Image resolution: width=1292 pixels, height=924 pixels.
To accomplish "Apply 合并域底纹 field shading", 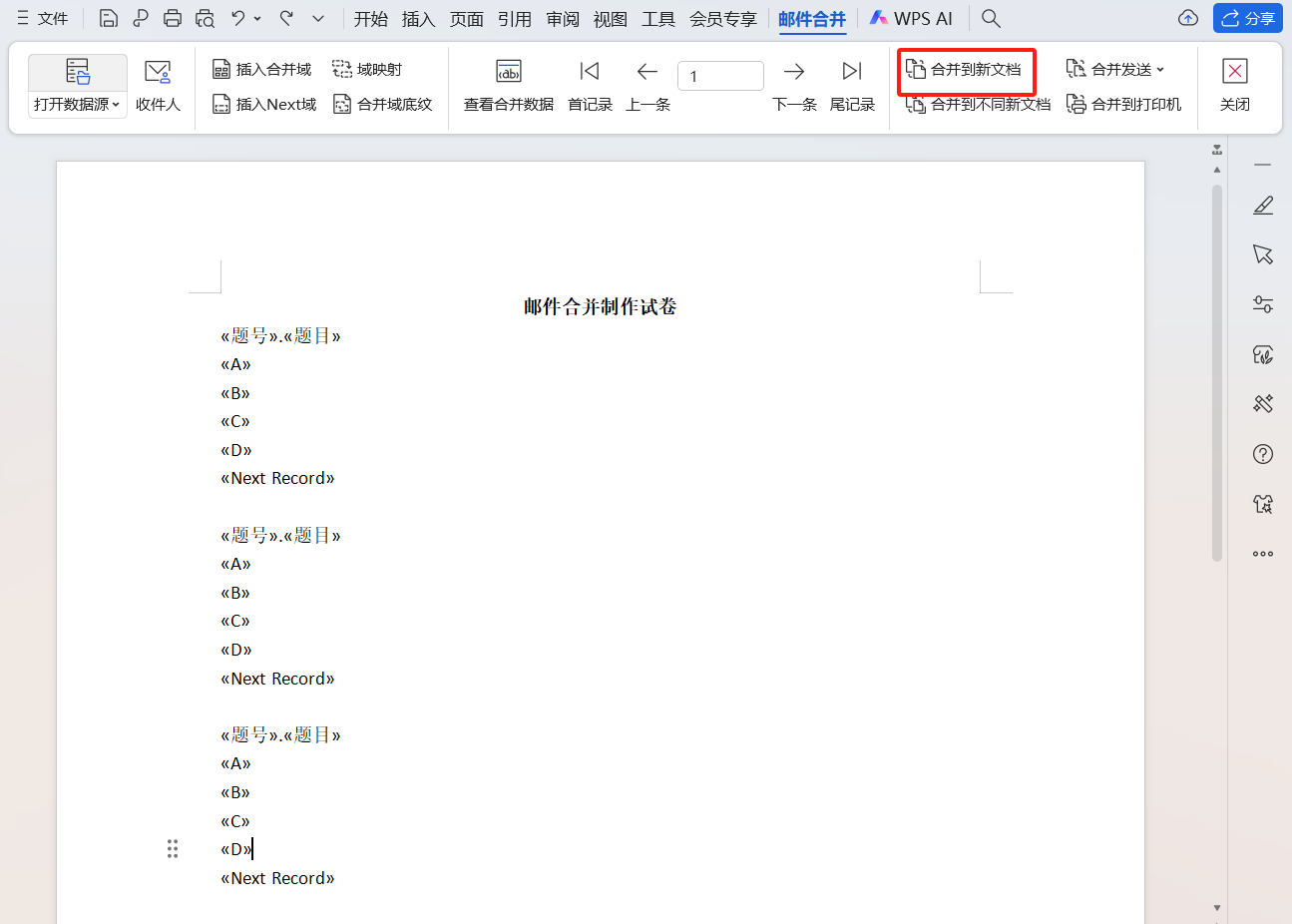I will pyautogui.click(x=384, y=103).
